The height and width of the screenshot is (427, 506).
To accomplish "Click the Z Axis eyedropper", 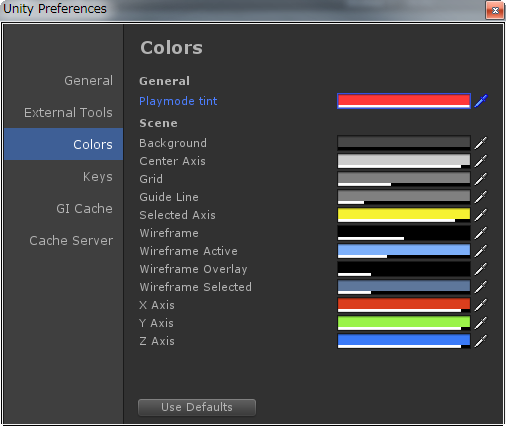I will pos(481,341).
